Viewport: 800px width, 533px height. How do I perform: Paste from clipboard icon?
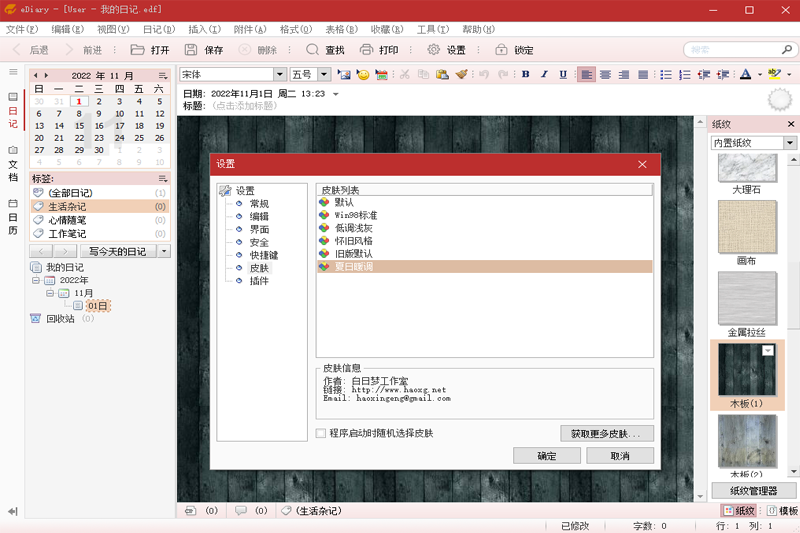click(x=442, y=74)
